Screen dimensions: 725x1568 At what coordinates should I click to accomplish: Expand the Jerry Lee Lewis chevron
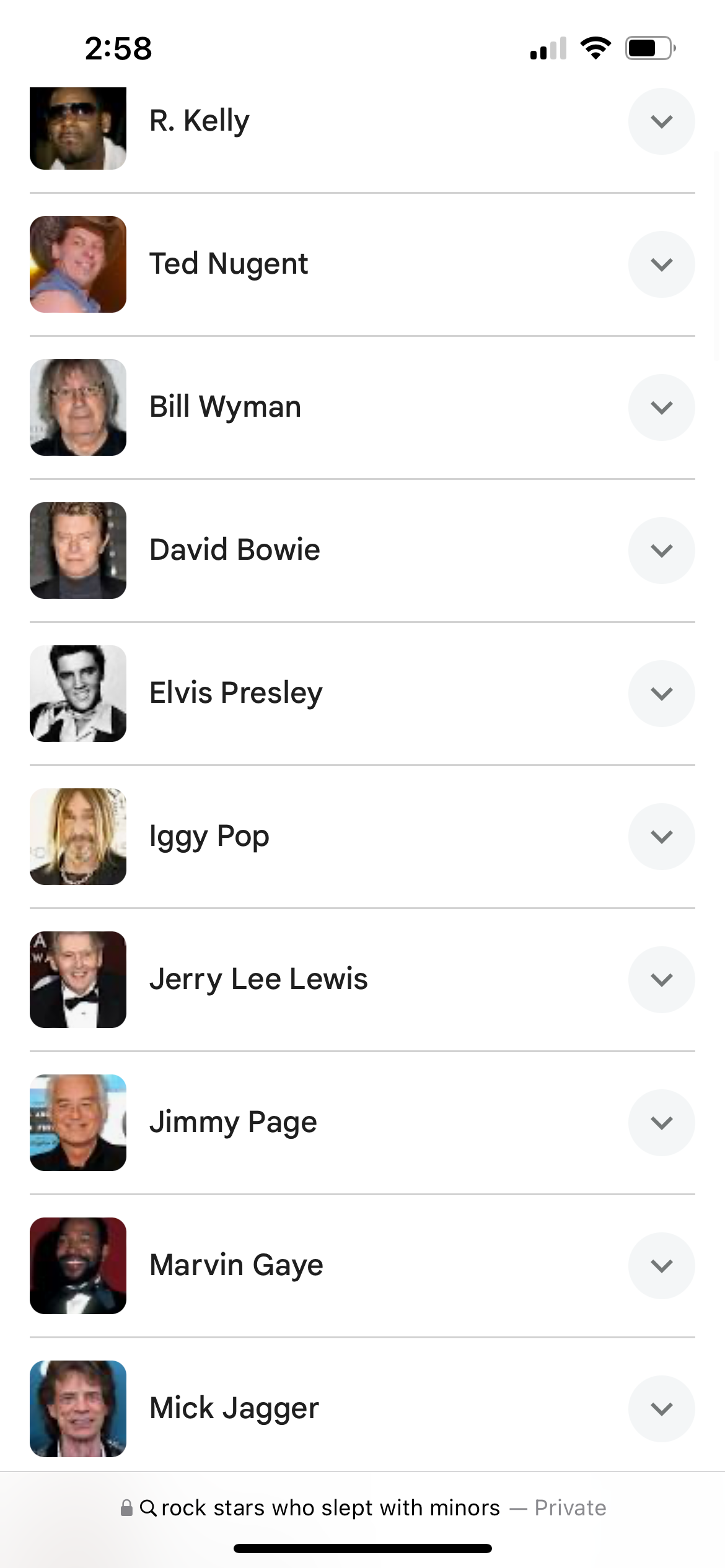point(661,980)
